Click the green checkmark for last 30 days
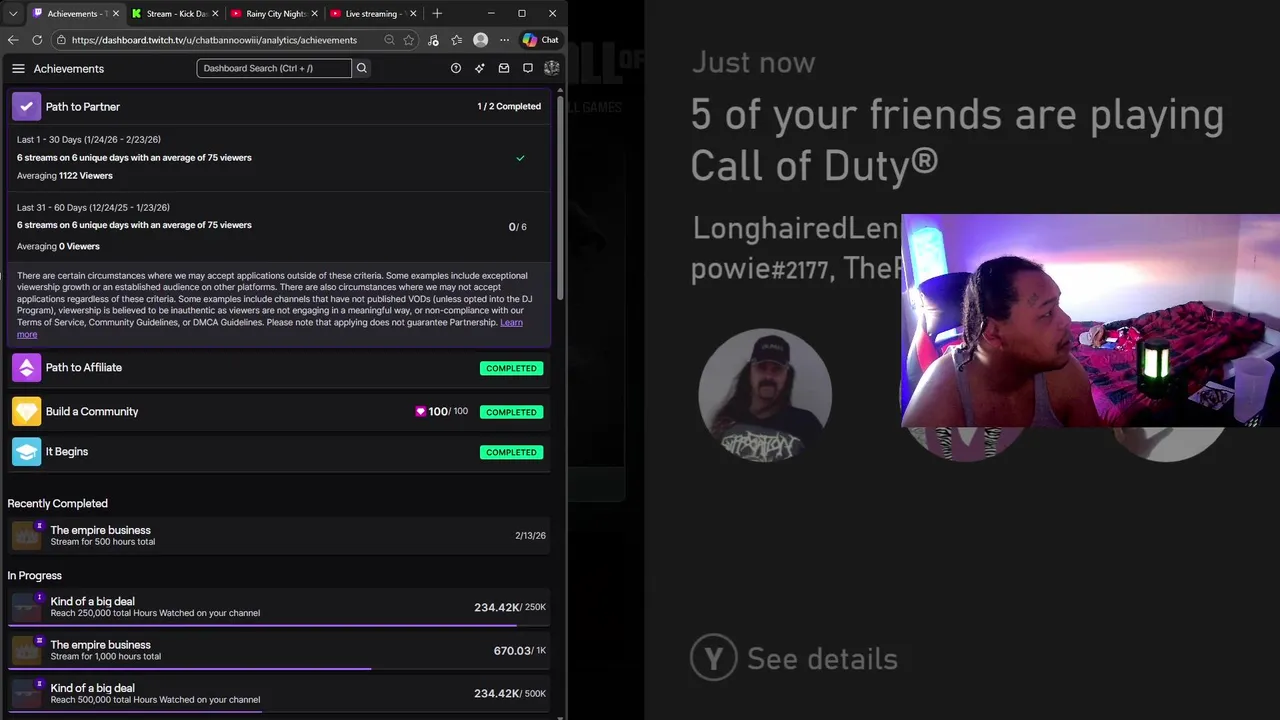 [520, 158]
